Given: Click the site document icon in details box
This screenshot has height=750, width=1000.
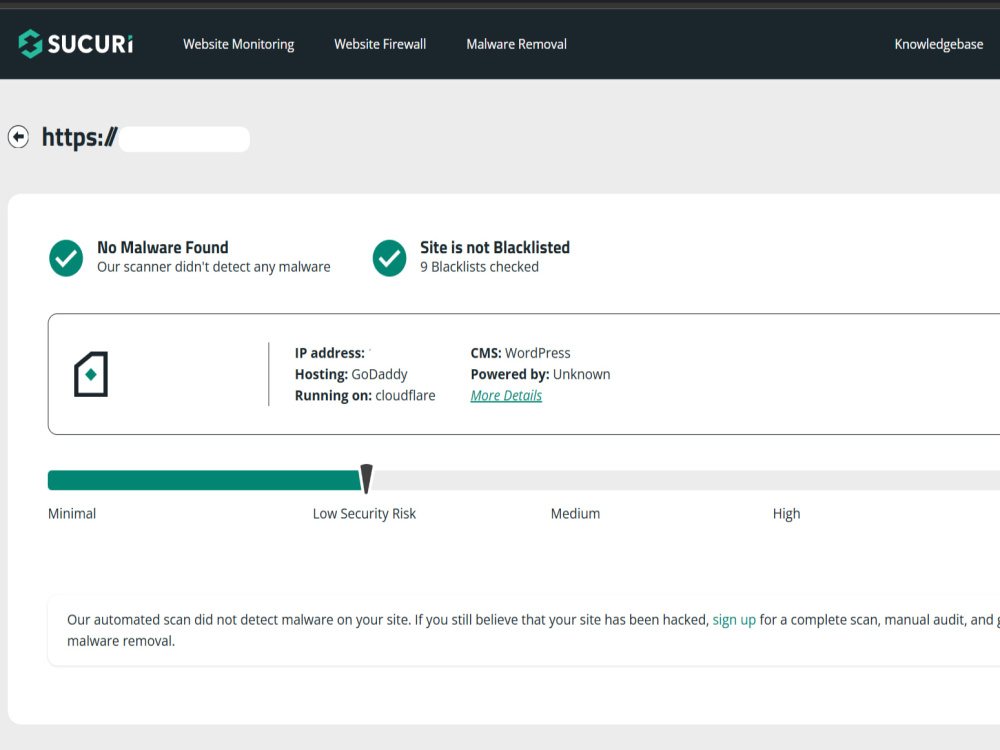Looking at the screenshot, I should click(91, 374).
